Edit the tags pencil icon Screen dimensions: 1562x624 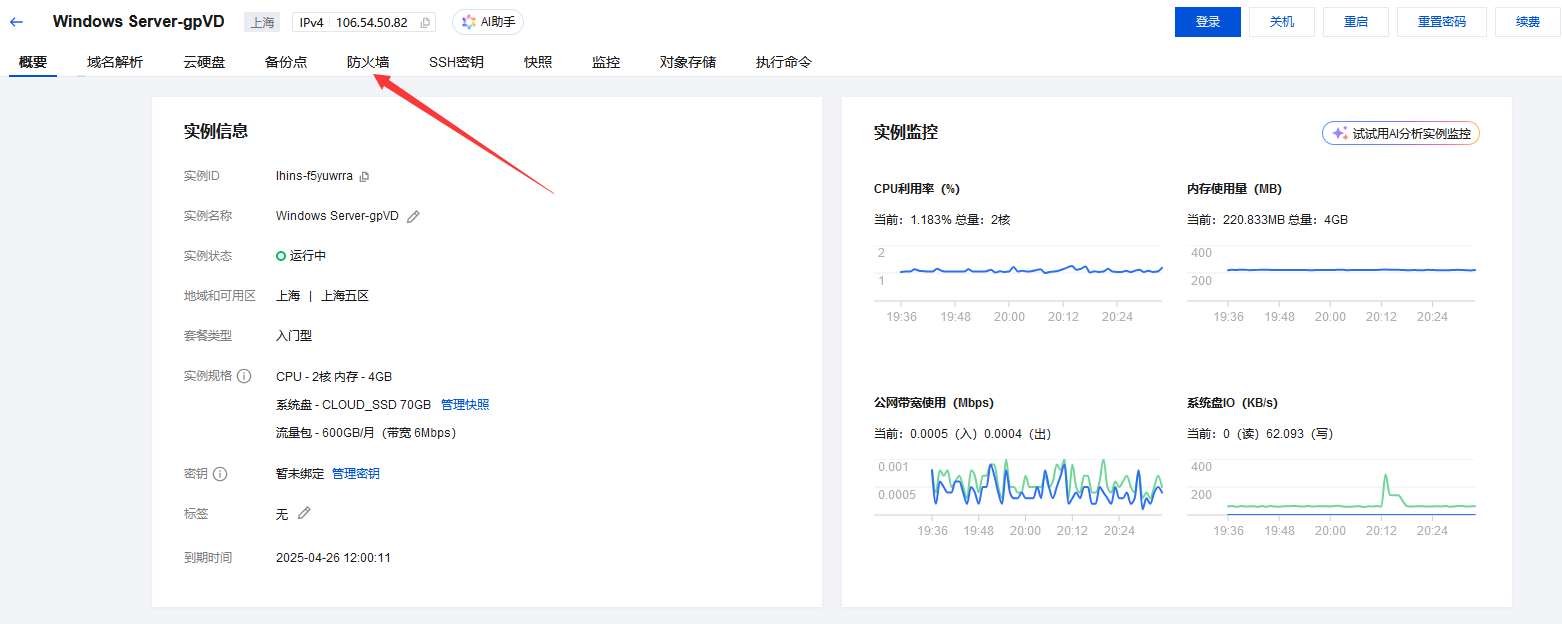coord(304,513)
